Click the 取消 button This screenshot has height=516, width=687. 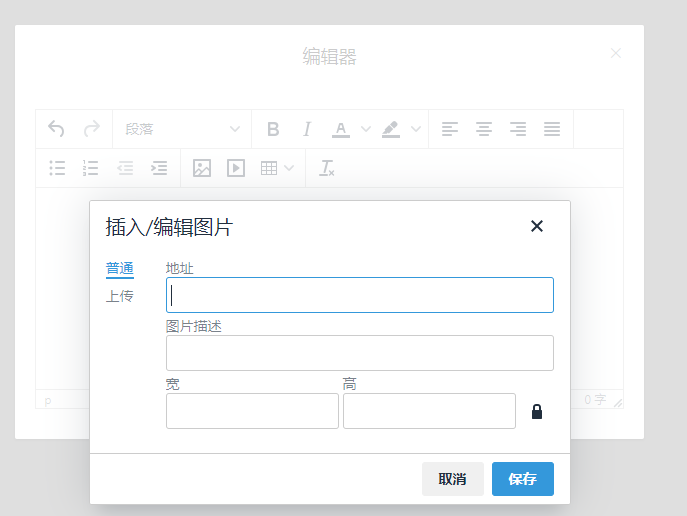tap(452, 479)
